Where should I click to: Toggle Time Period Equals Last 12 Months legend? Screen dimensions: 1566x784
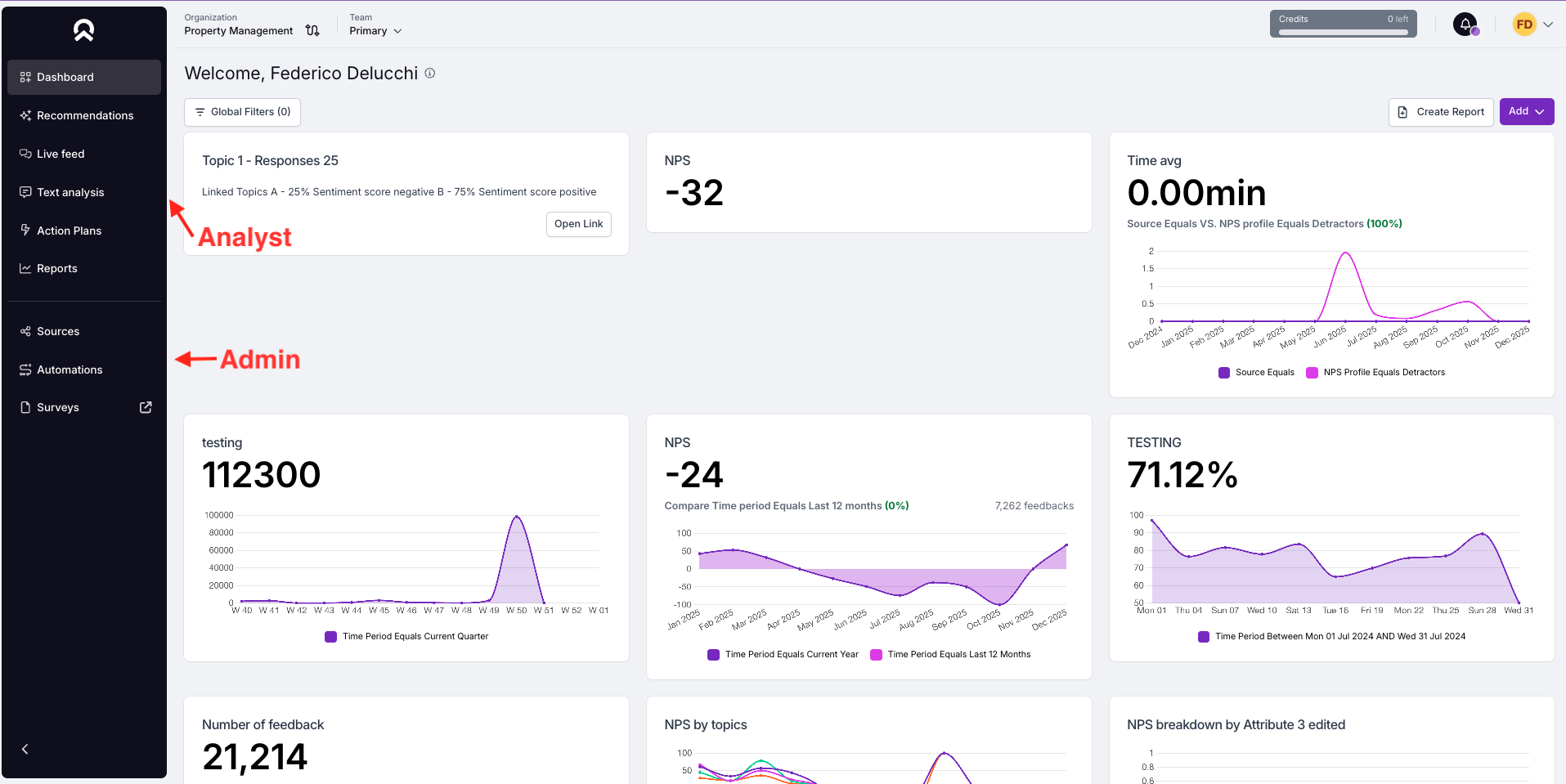coord(950,655)
